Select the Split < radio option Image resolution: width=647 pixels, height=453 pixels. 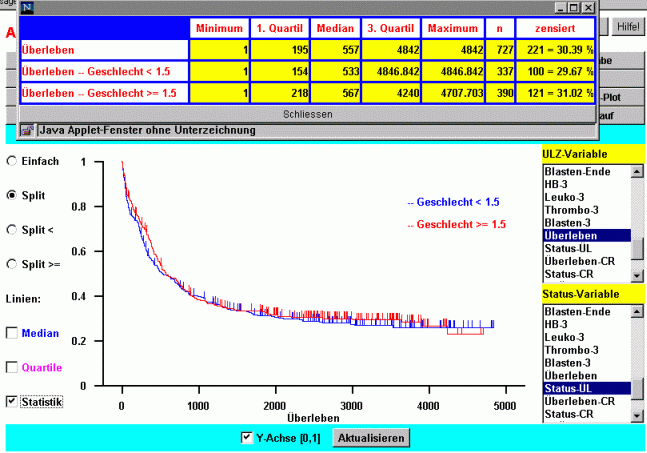[x=12, y=229]
